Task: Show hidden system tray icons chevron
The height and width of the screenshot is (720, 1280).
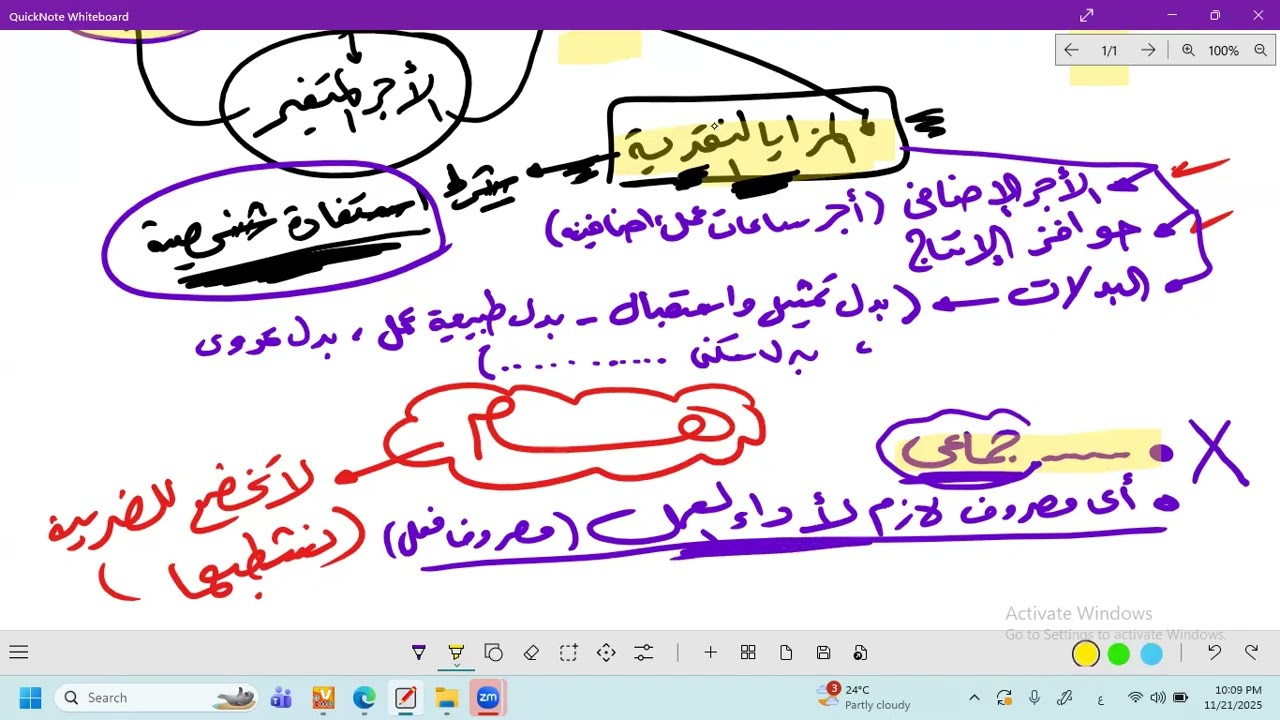Action: click(x=974, y=697)
